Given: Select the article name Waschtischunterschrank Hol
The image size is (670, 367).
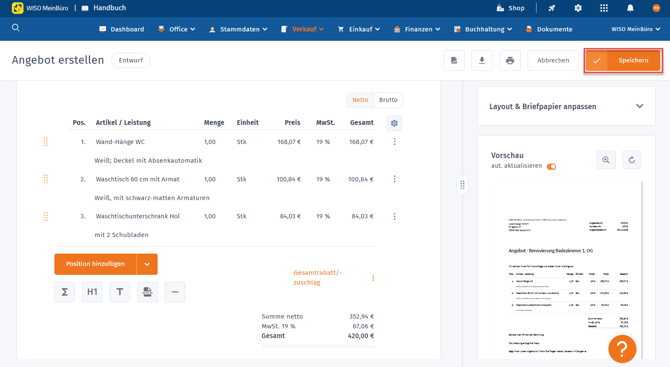Looking at the screenshot, I should tap(138, 216).
